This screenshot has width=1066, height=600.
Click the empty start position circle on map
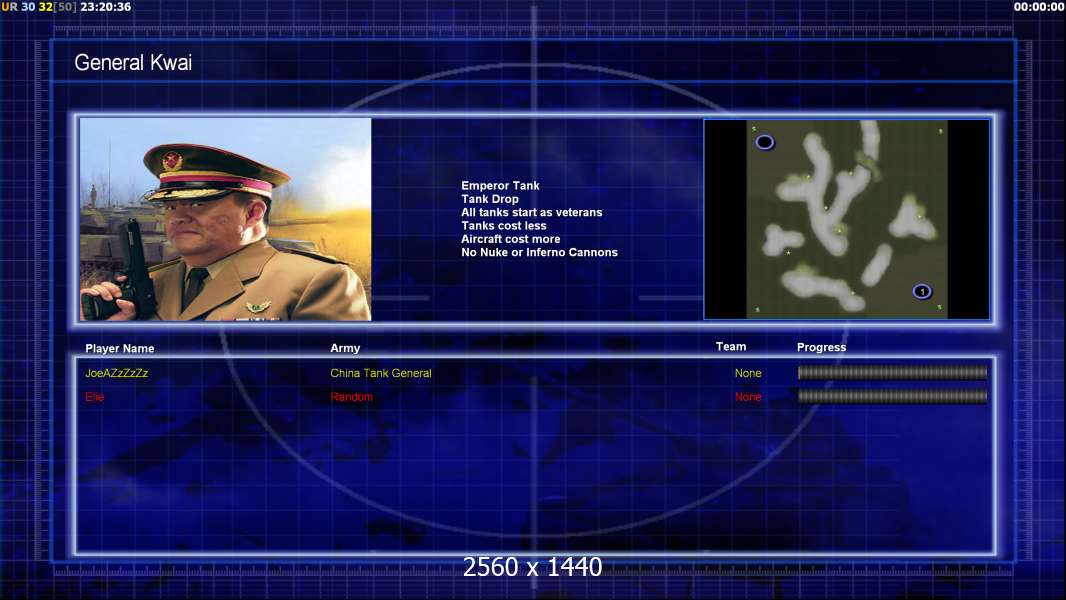[x=765, y=142]
